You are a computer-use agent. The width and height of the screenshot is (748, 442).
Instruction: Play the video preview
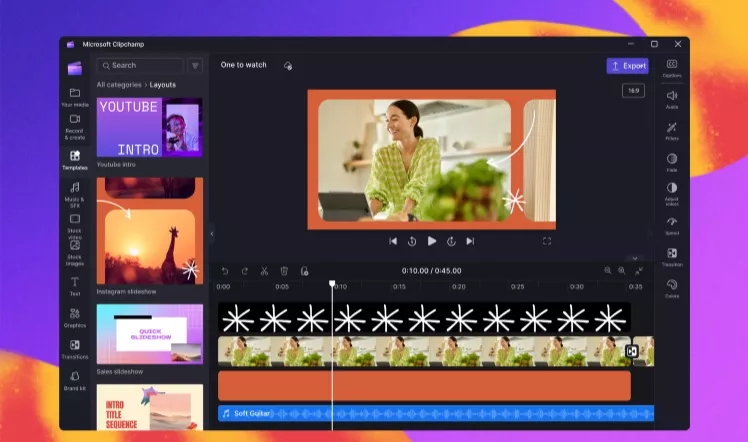[432, 241]
